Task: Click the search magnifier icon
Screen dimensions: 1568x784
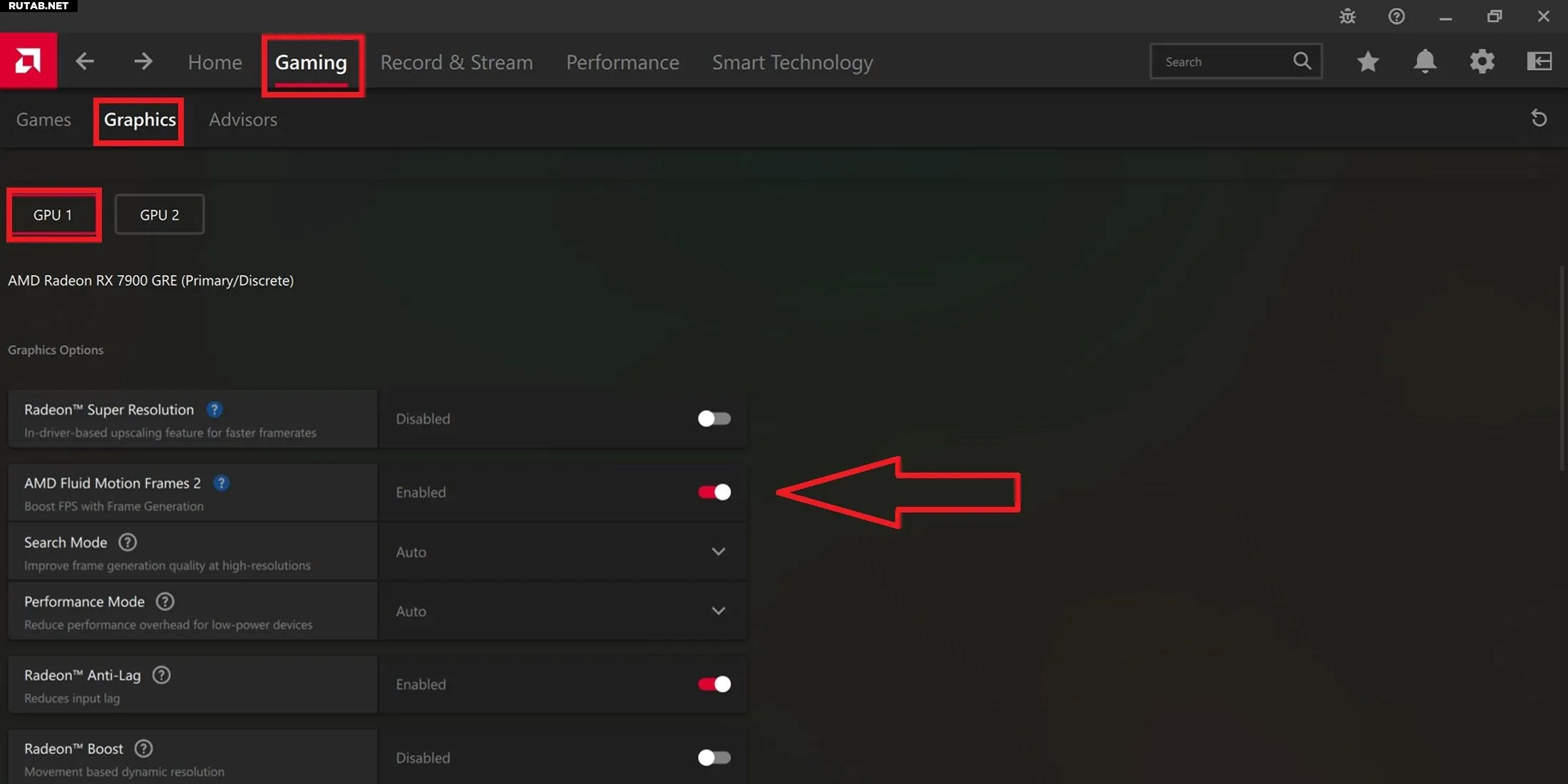Action: tap(1301, 61)
